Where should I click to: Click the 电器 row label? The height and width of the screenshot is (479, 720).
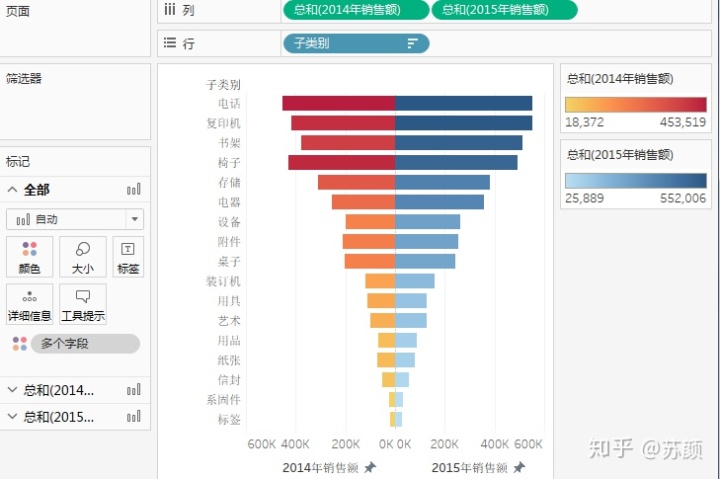click(229, 202)
